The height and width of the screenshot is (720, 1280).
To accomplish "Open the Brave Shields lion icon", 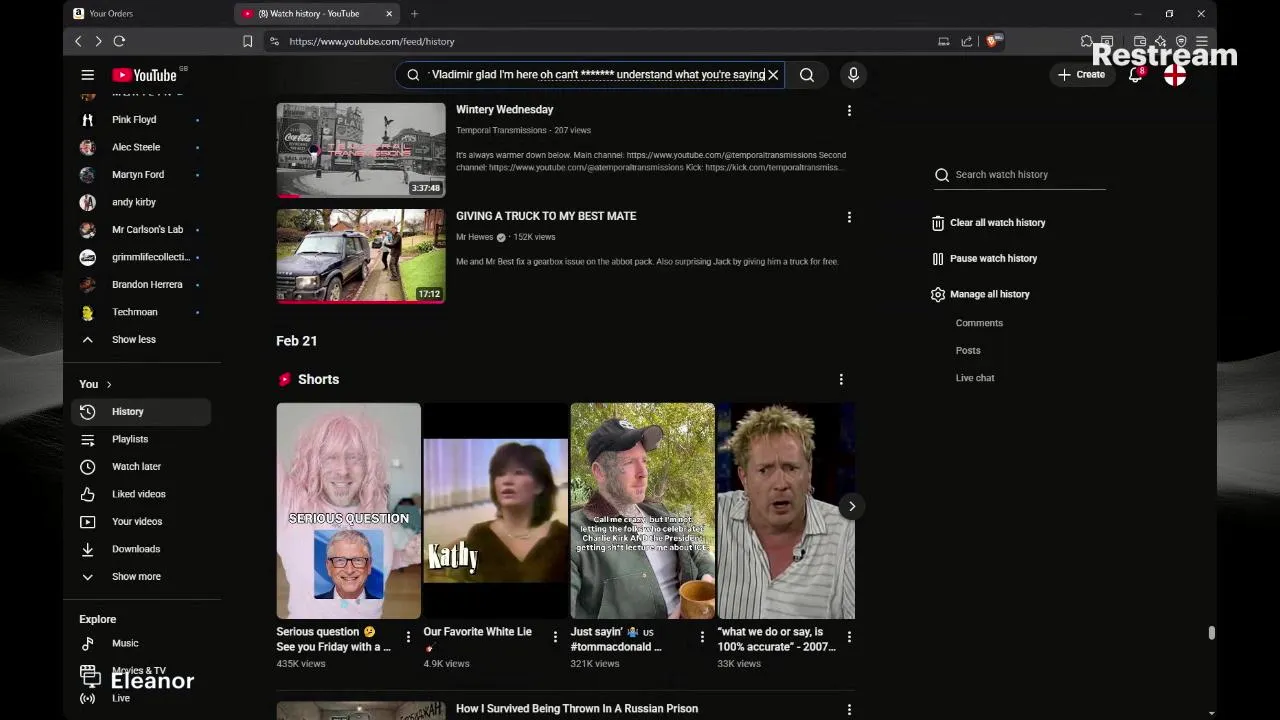I will [x=993, y=41].
